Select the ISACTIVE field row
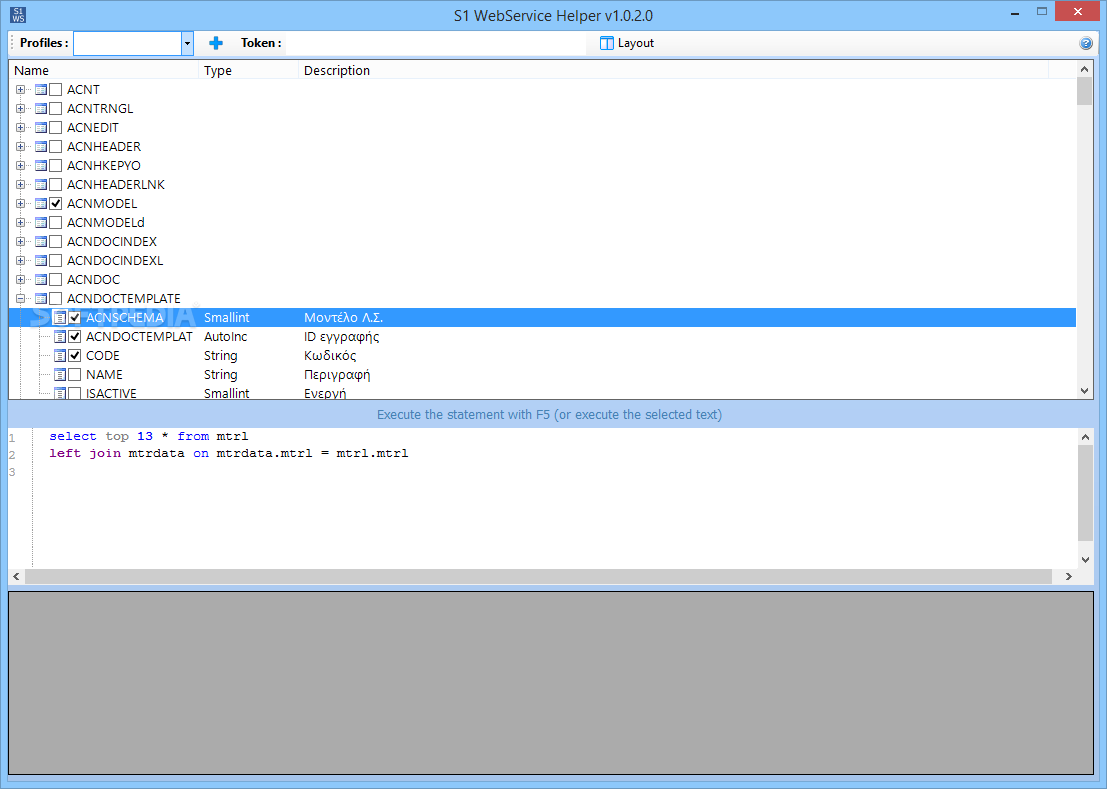Image resolution: width=1107 pixels, height=789 pixels. click(x=542, y=392)
